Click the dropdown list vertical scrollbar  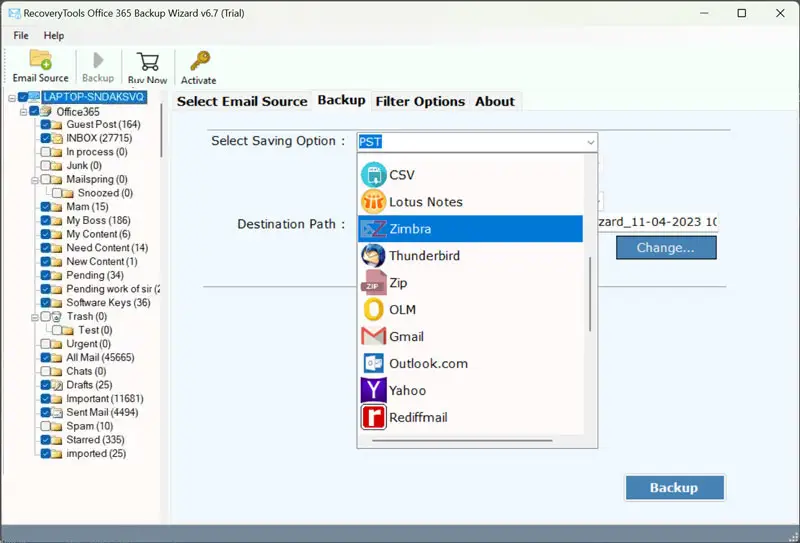pyautogui.click(x=590, y=294)
